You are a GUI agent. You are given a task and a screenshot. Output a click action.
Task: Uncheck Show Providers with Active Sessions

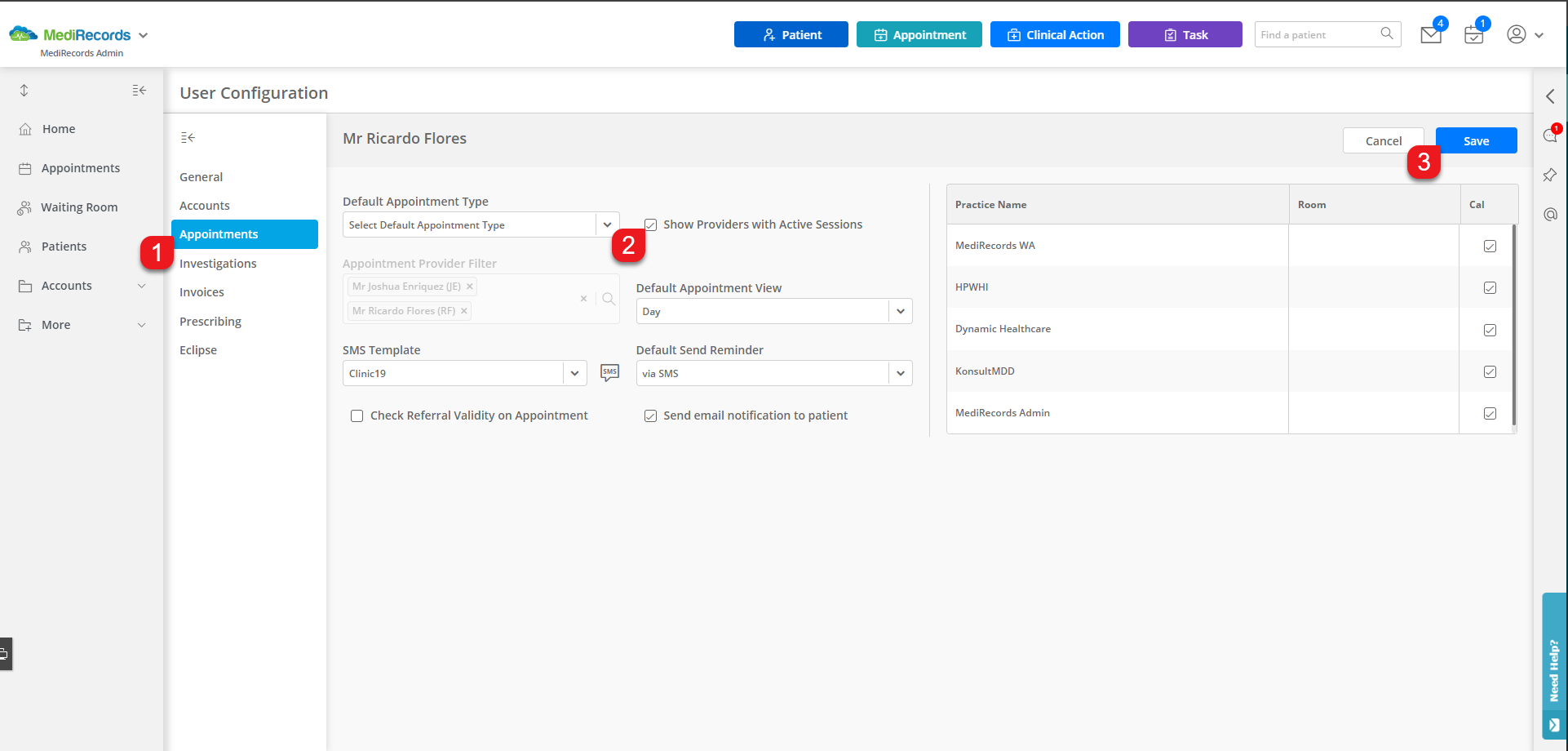(x=650, y=224)
